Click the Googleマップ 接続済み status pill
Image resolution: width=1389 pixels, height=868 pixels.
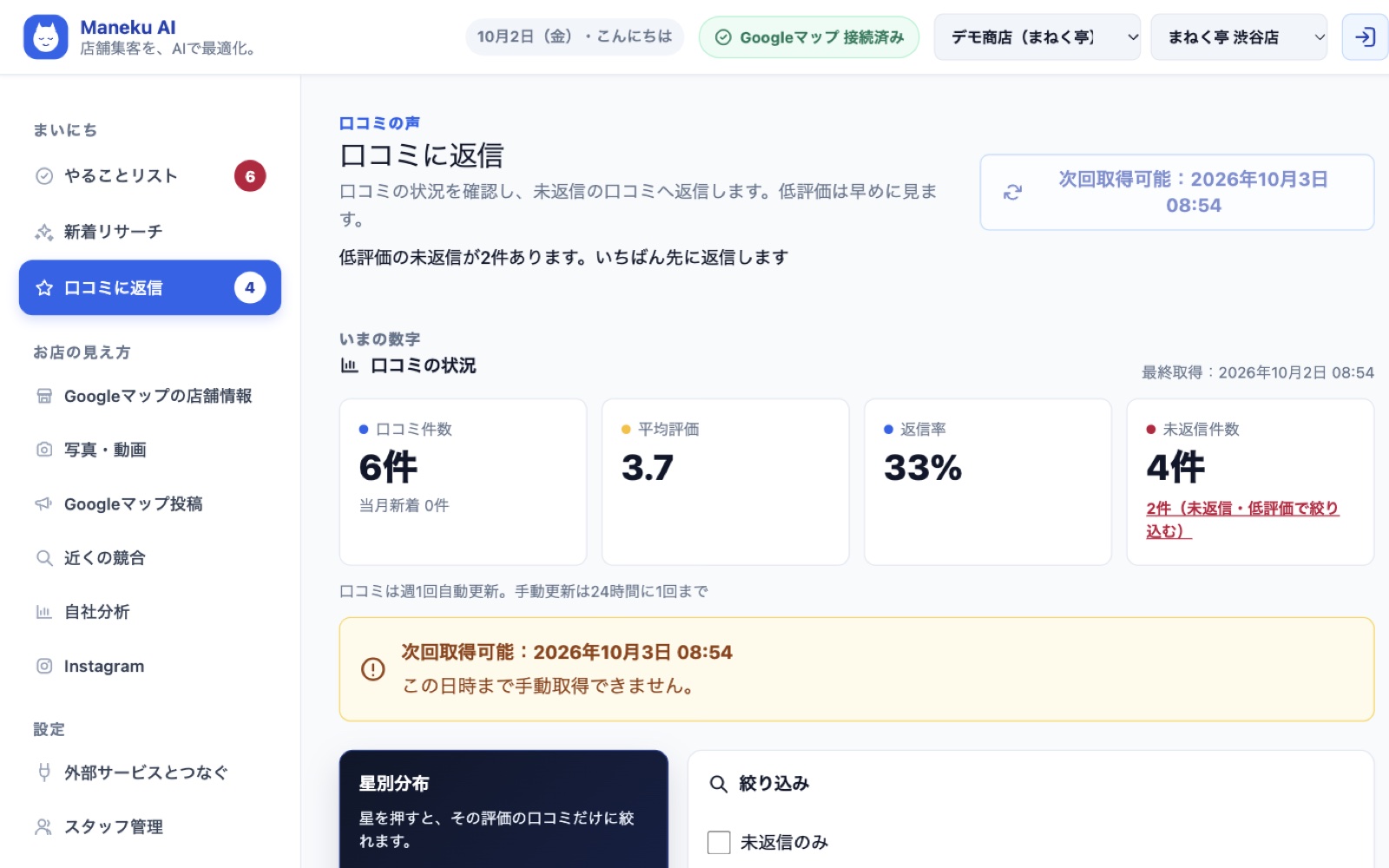point(809,37)
